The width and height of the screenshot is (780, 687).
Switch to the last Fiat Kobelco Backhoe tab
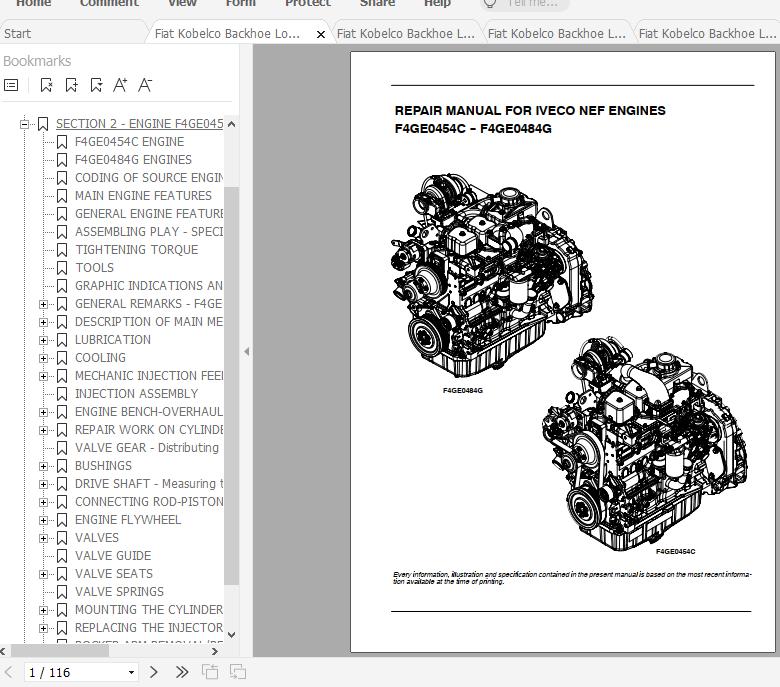pos(707,34)
